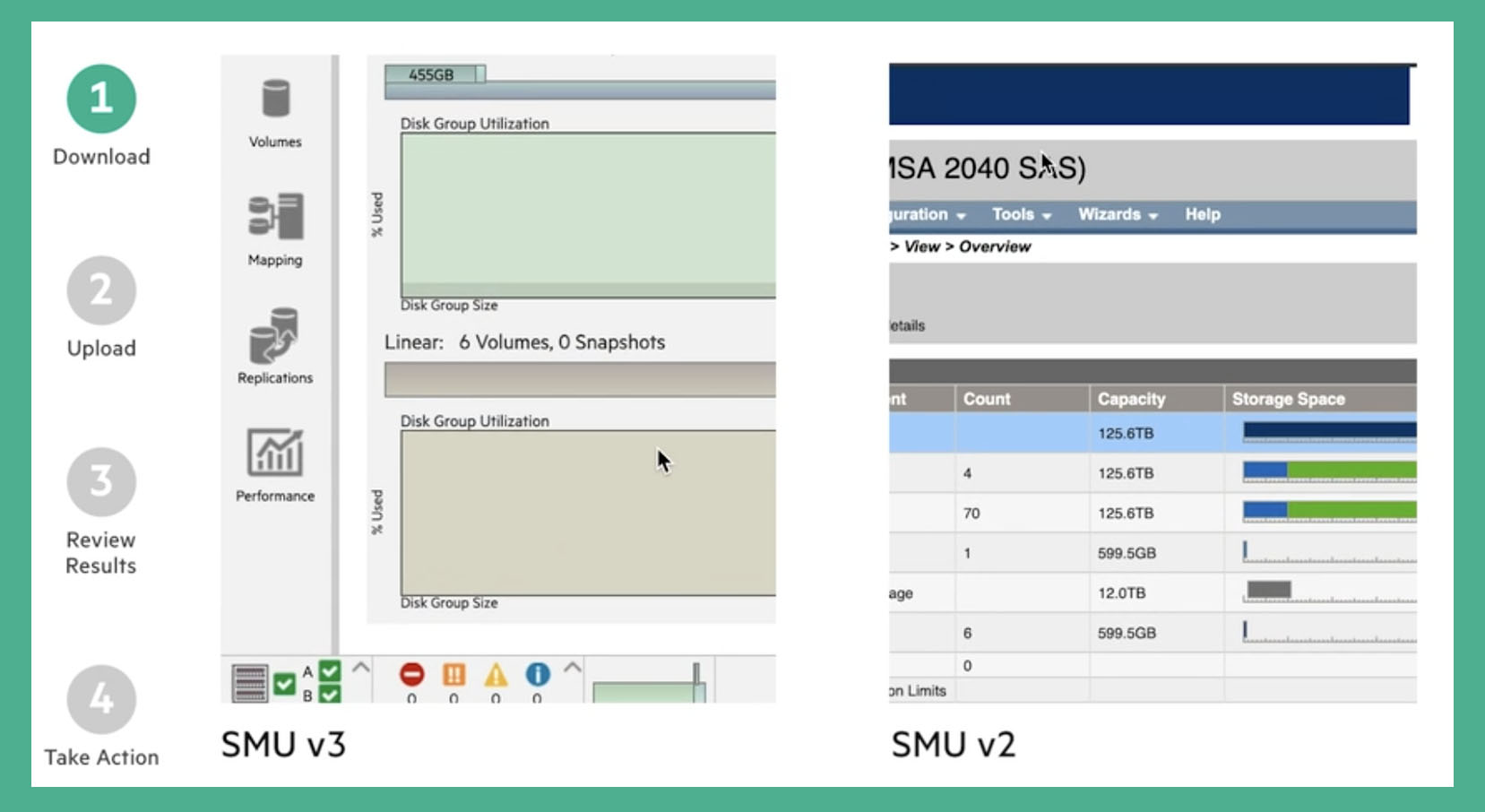Click the green Disk Group Utilization chart
The width and height of the screenshot is (1485, 812).
click(588, 215)
